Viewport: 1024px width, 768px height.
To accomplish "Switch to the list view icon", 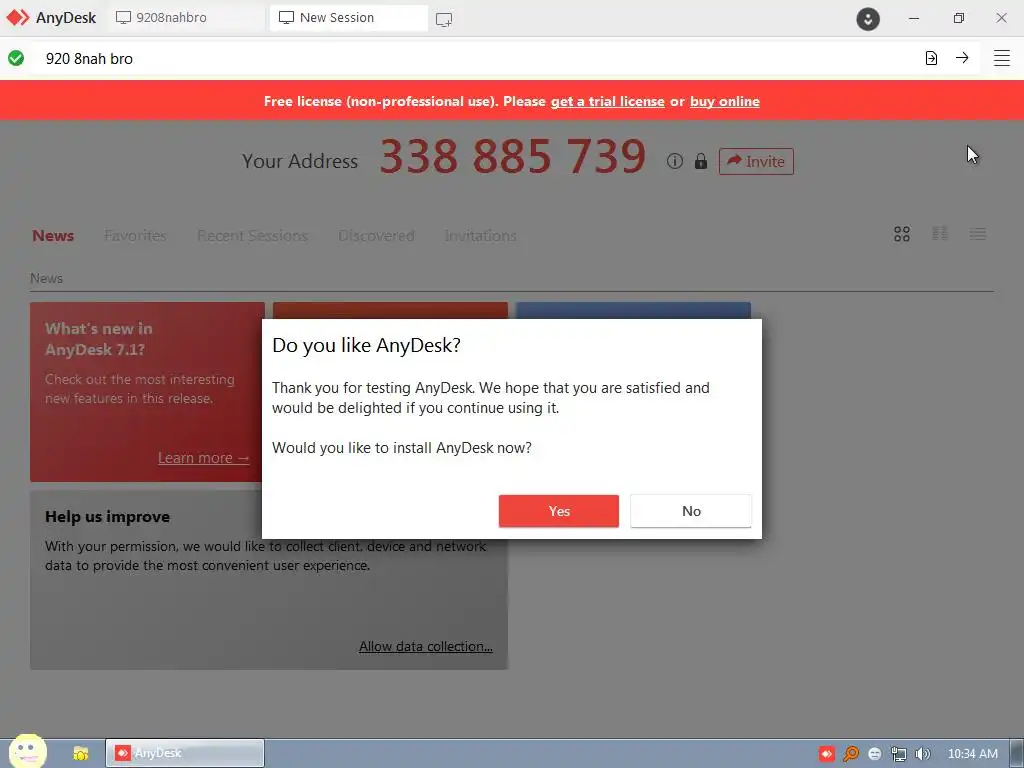I will 978,234.
